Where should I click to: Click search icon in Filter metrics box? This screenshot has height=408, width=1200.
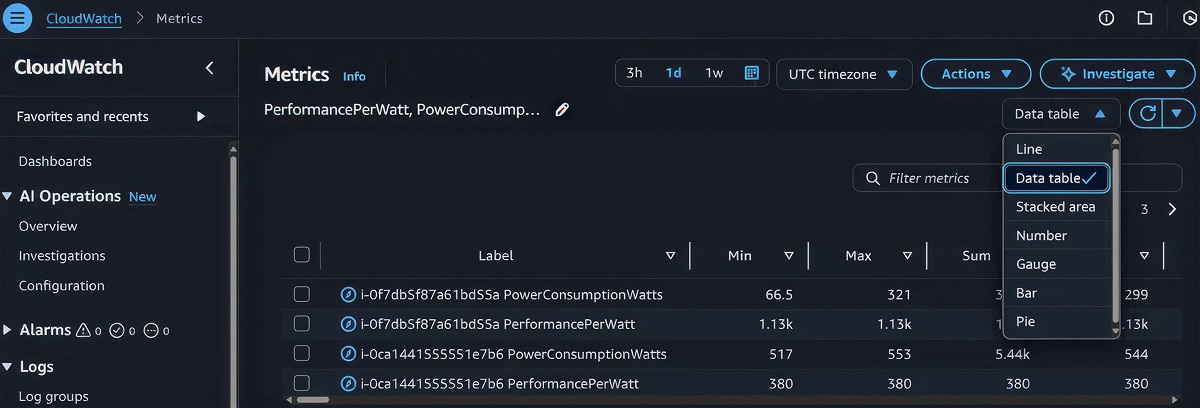tap(872, 178)
